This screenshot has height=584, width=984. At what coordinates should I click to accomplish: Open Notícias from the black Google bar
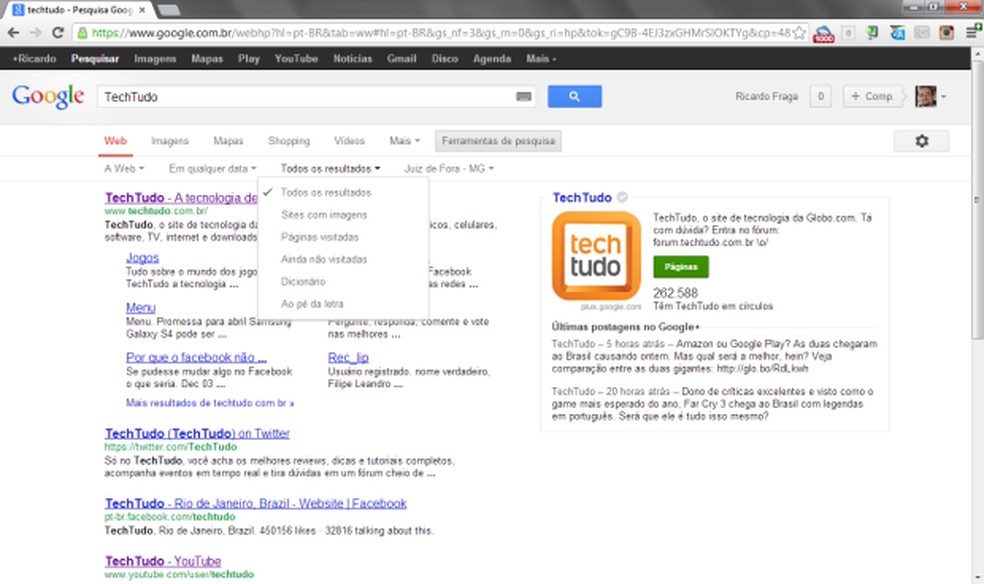click(x=352, y=58)
